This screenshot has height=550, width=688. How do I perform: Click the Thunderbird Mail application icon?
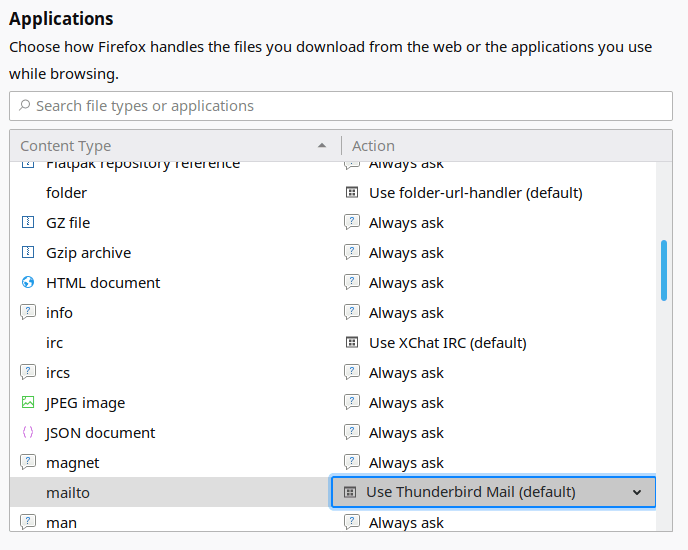pos(350,492)
